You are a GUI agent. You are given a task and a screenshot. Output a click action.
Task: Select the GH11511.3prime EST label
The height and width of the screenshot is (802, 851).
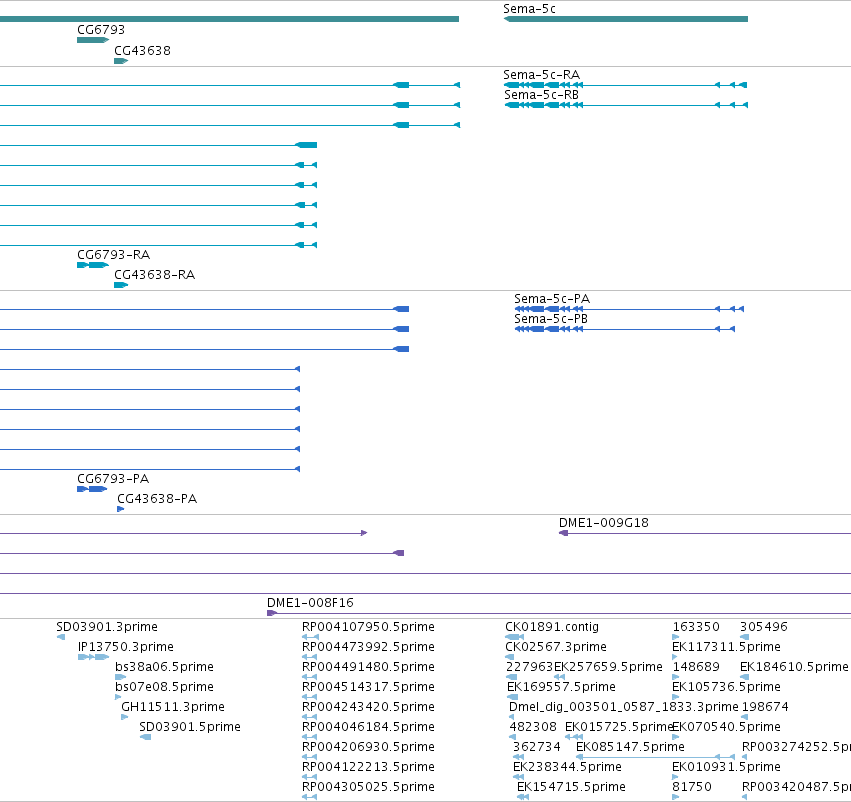173,706
